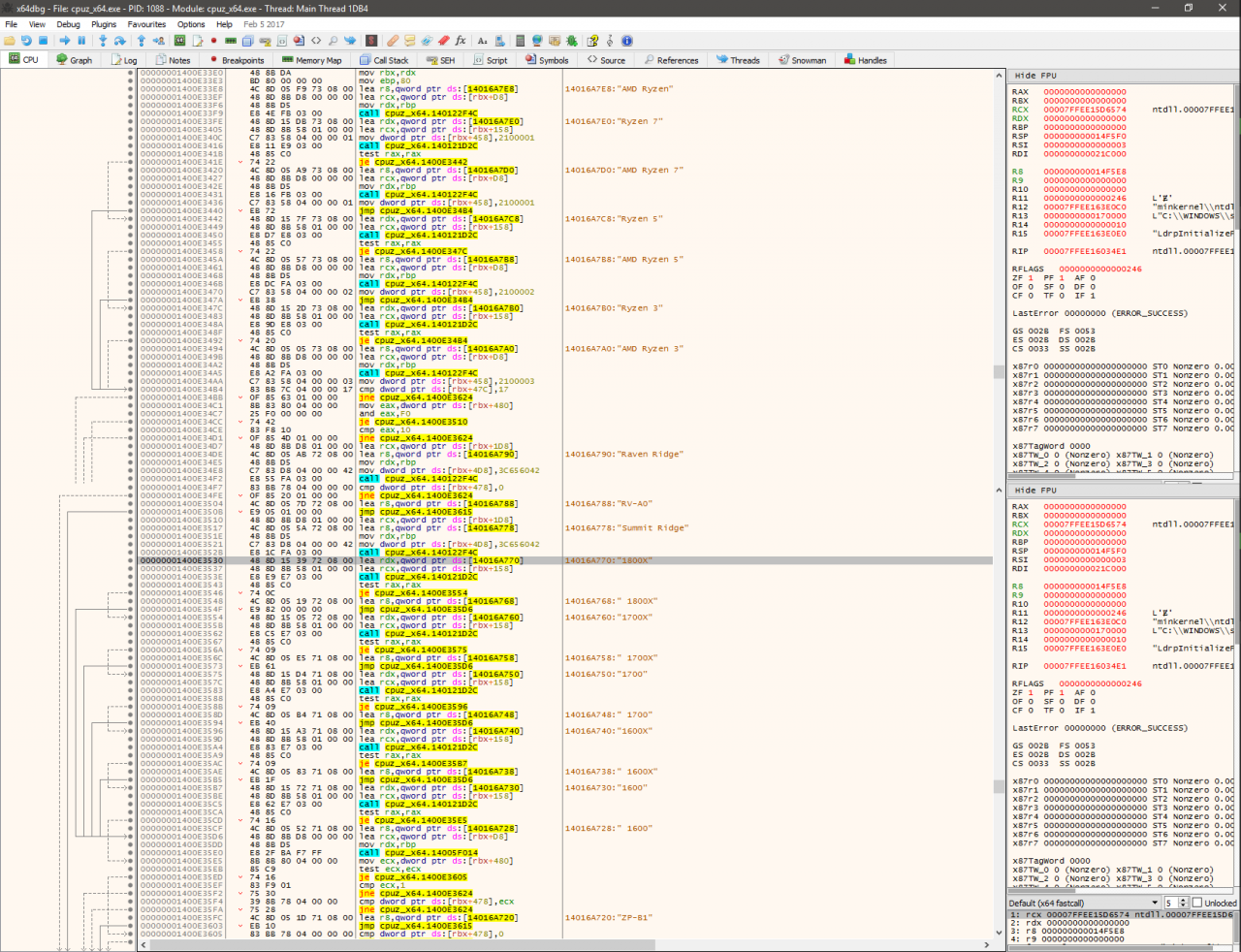Switch to the SEH tab
Screen dimensions: 1241x952
pos(441,60)
